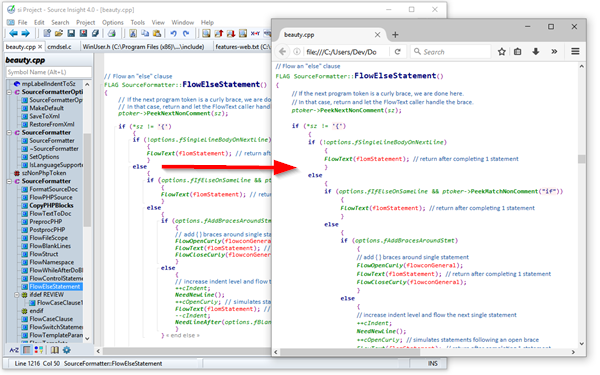Viewport: 600px width, 375px height.
Task: Select FlowCaseClause in symbol list
Action: coord(51,319)
